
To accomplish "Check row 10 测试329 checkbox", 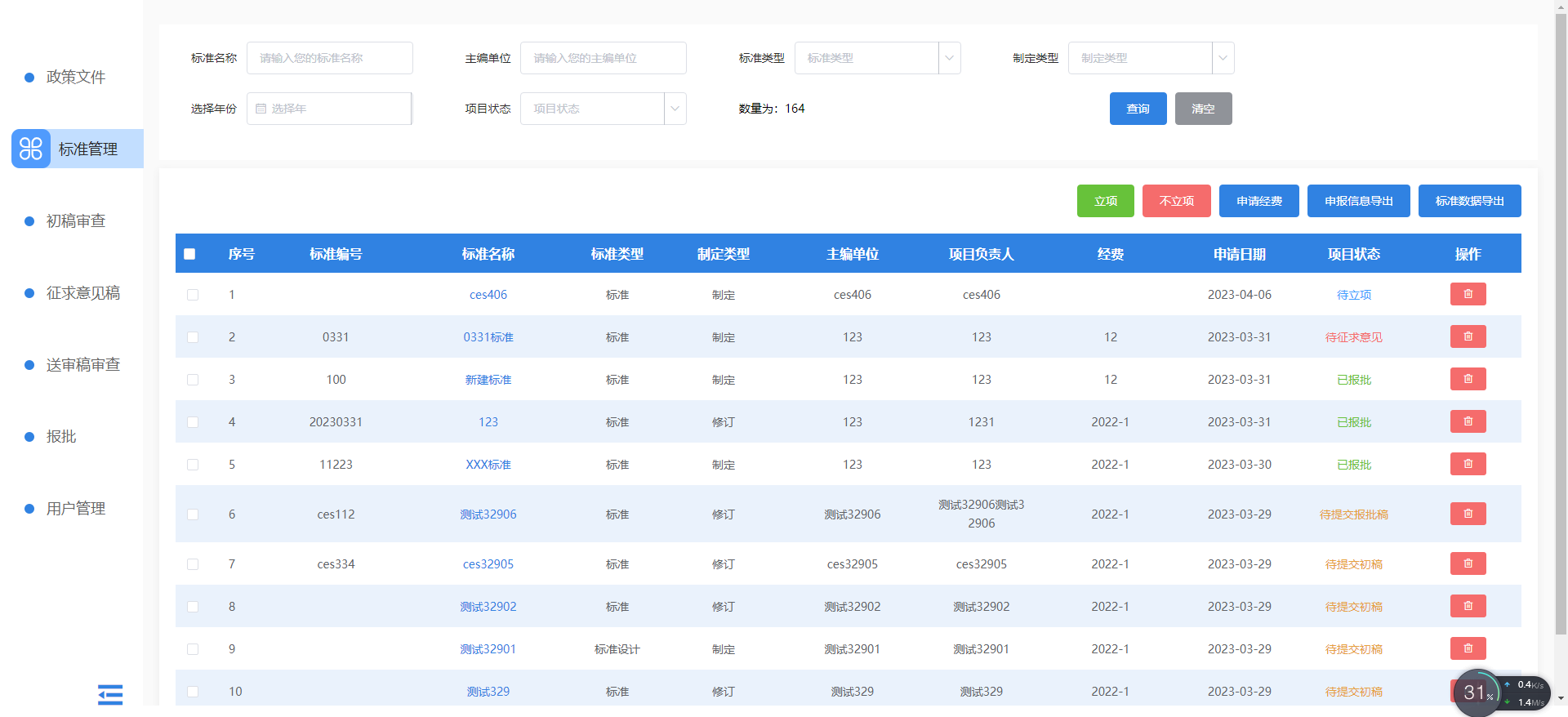I will point(193,692).
